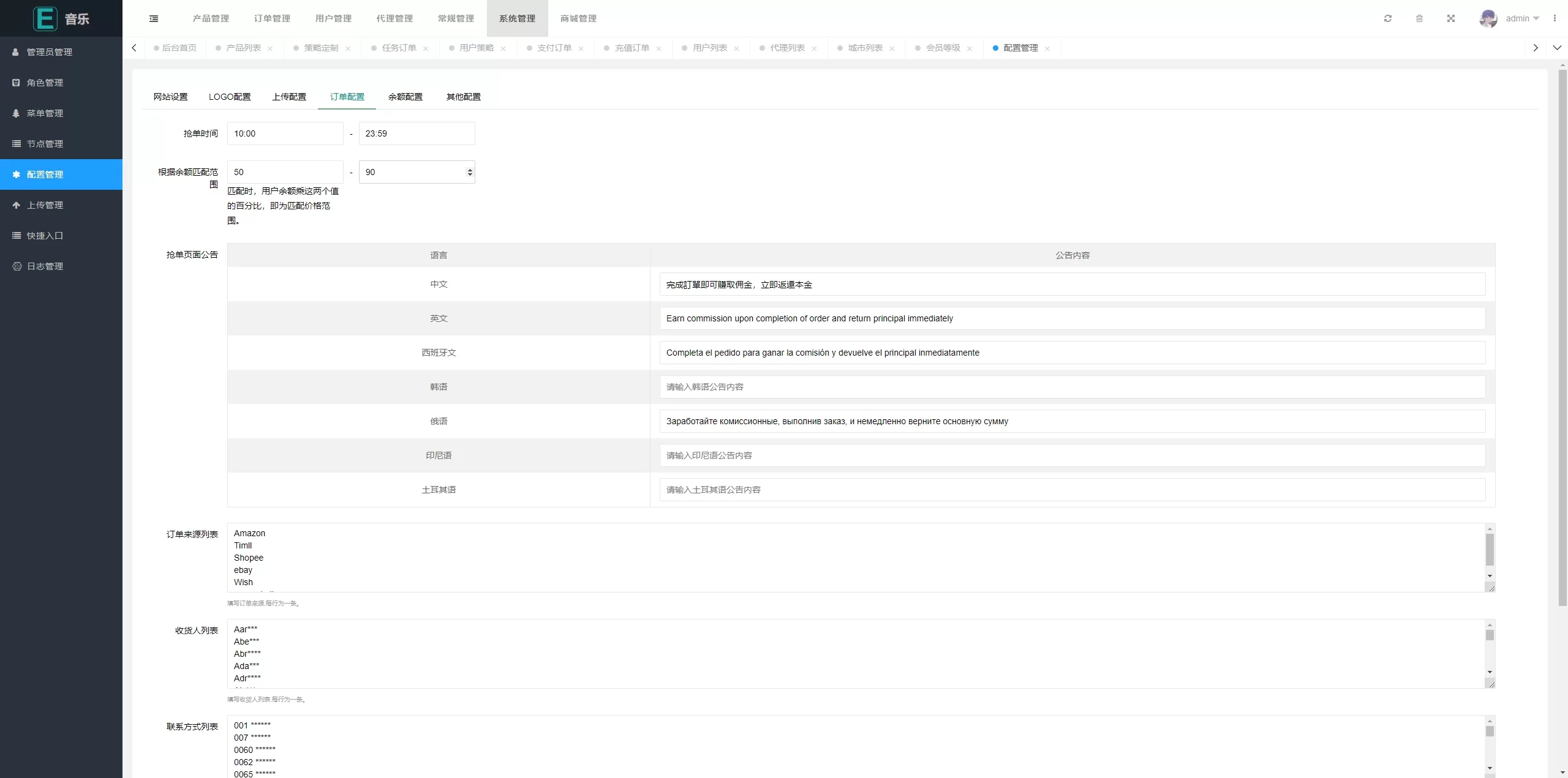Close the 产品列表 tab
Viewport: 1568px width, 778px height.
point(270,48)
